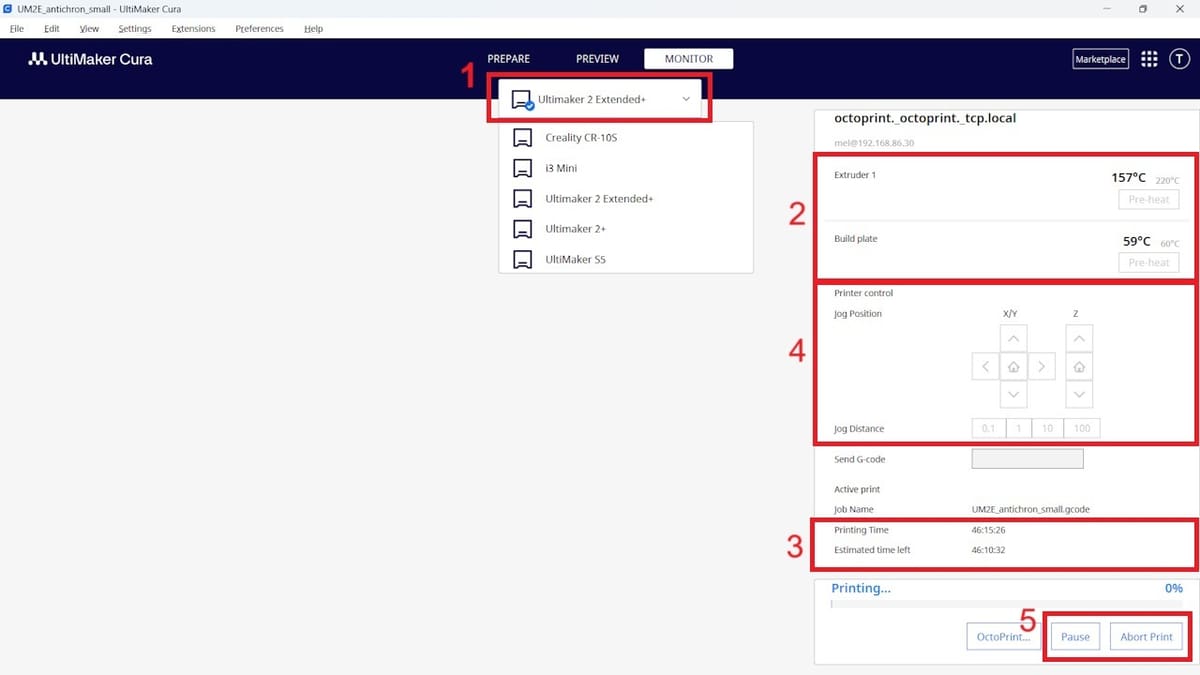Image resolution: width=1200 pixels, height=675 pixels.
Task: Set jog distance to 1
Action: (x=1019, y=428)
